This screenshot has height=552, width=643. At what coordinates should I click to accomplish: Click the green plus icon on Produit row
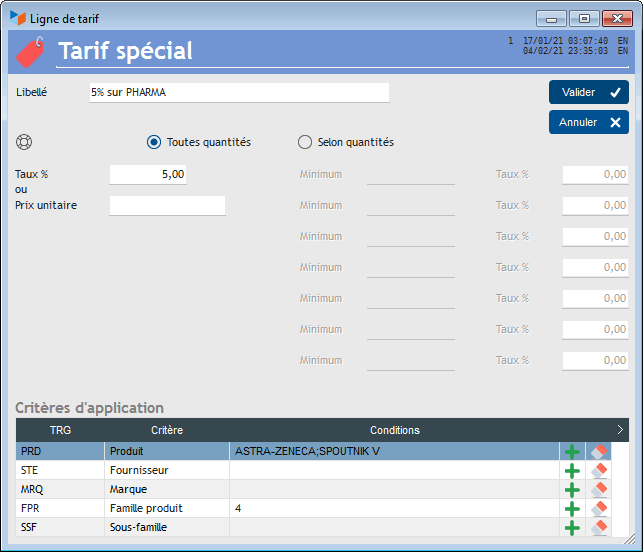coord(572,452)
